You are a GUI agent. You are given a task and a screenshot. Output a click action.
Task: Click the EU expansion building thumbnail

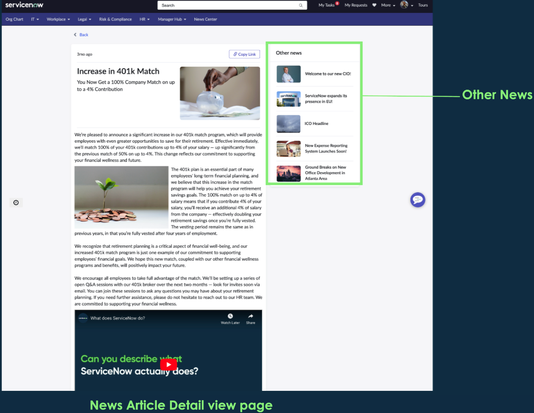288,99
